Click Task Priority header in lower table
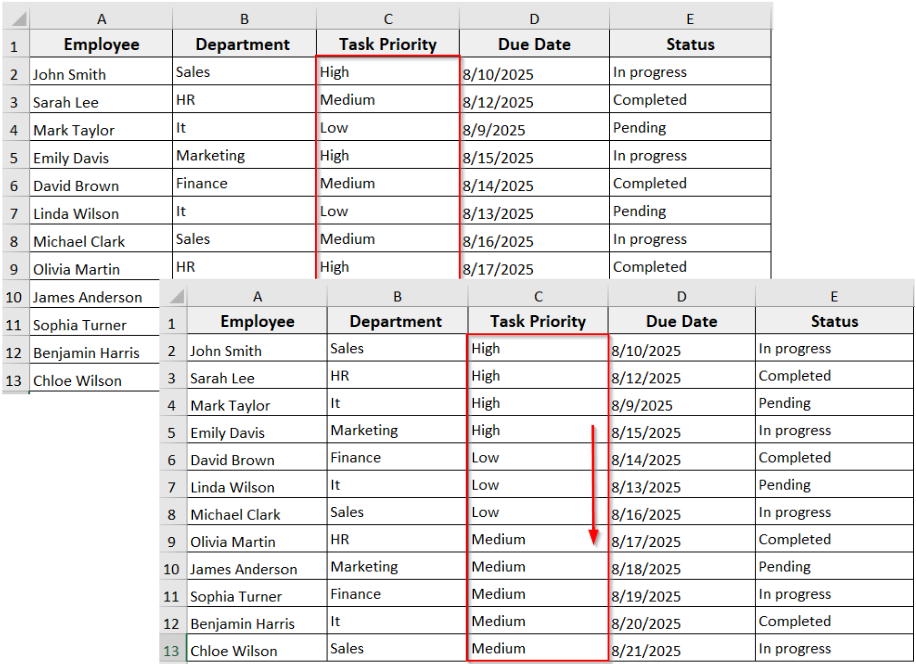 537,322
